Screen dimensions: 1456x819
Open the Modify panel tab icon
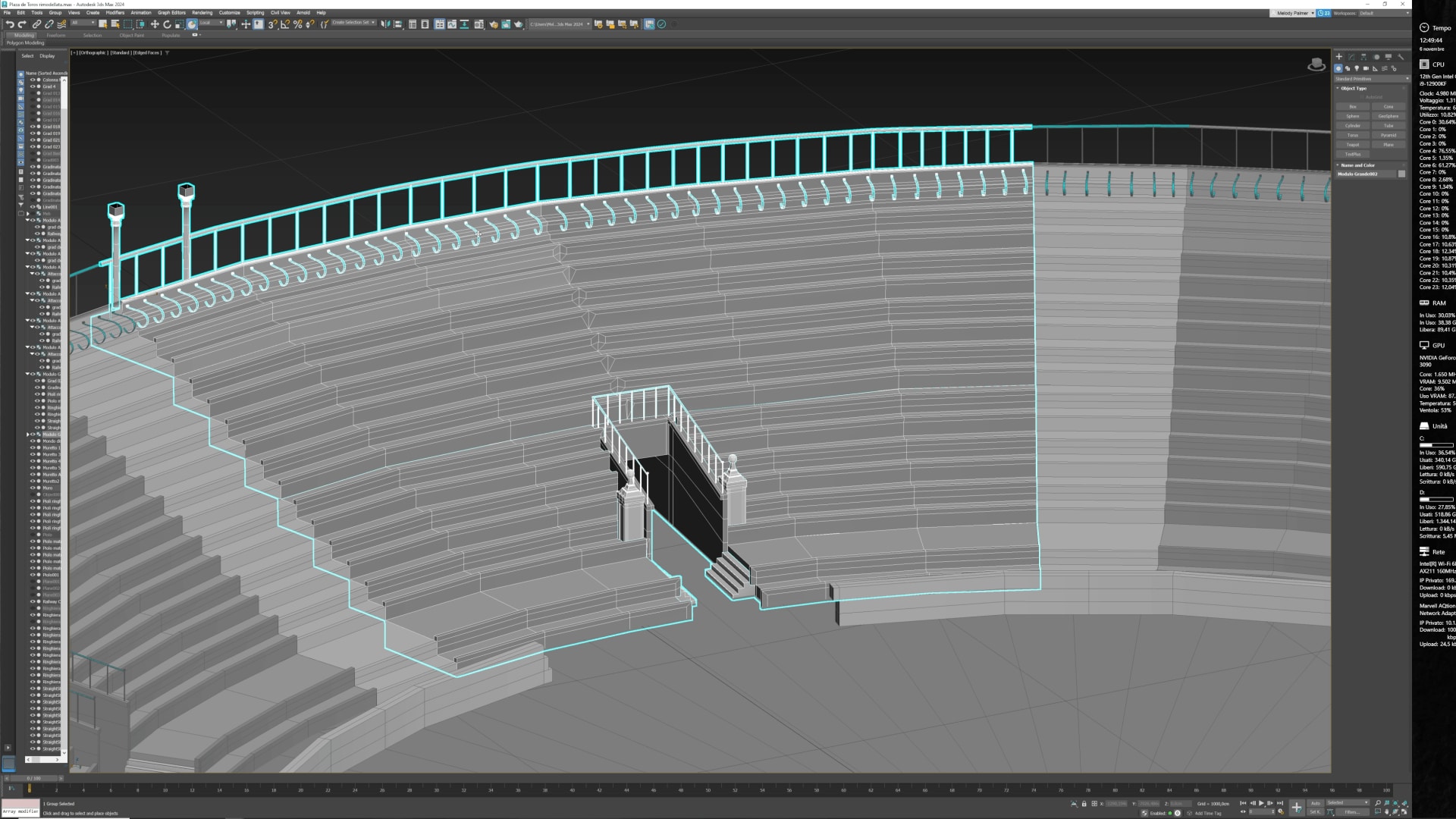click(1351, 57)
